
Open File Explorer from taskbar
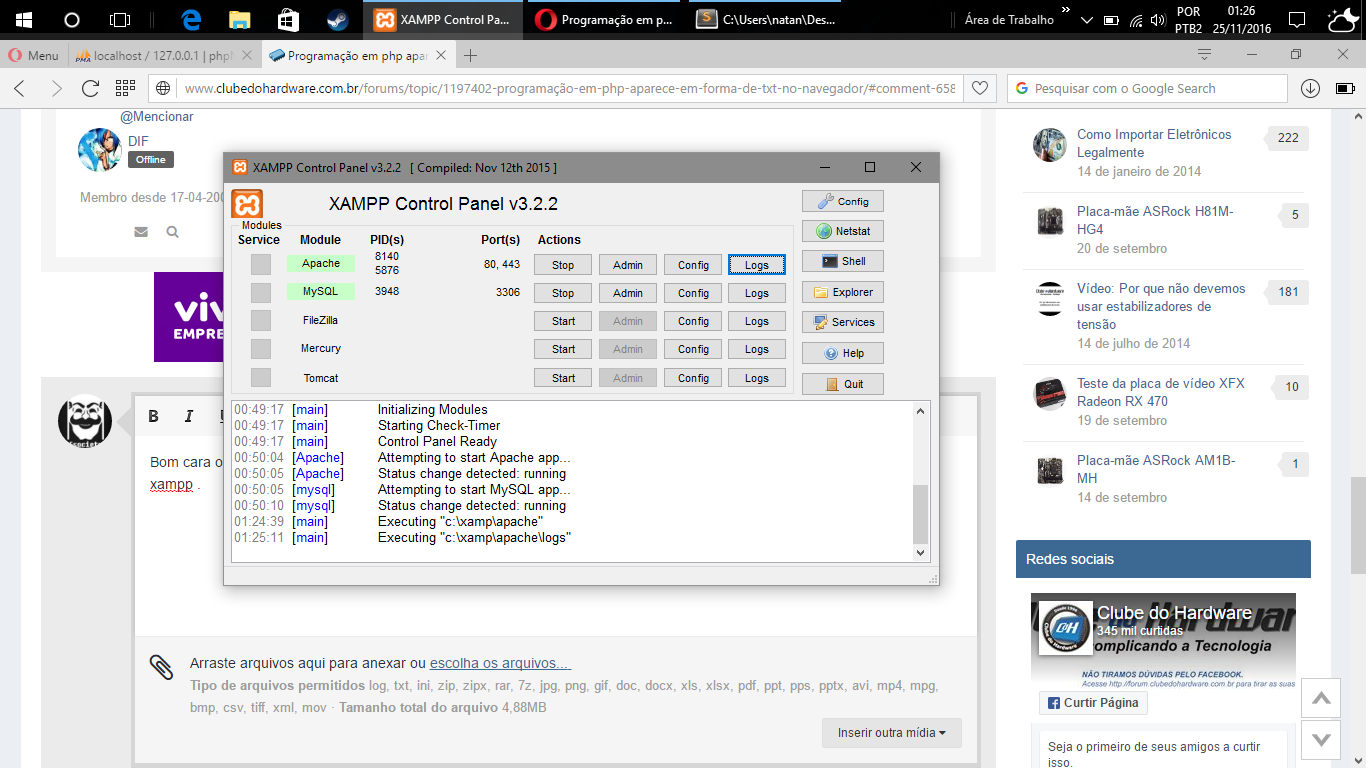pos(239,19)
